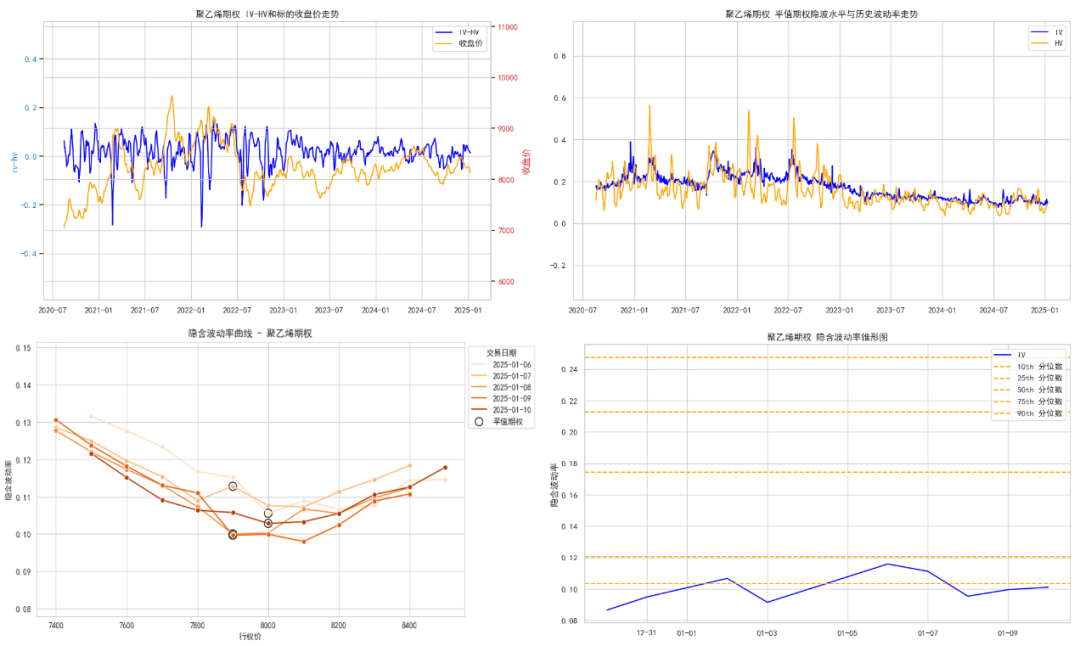
Task: Select the 10th 分位数 legend entry
Action: pyautogui.click(x=1028, y=367)
